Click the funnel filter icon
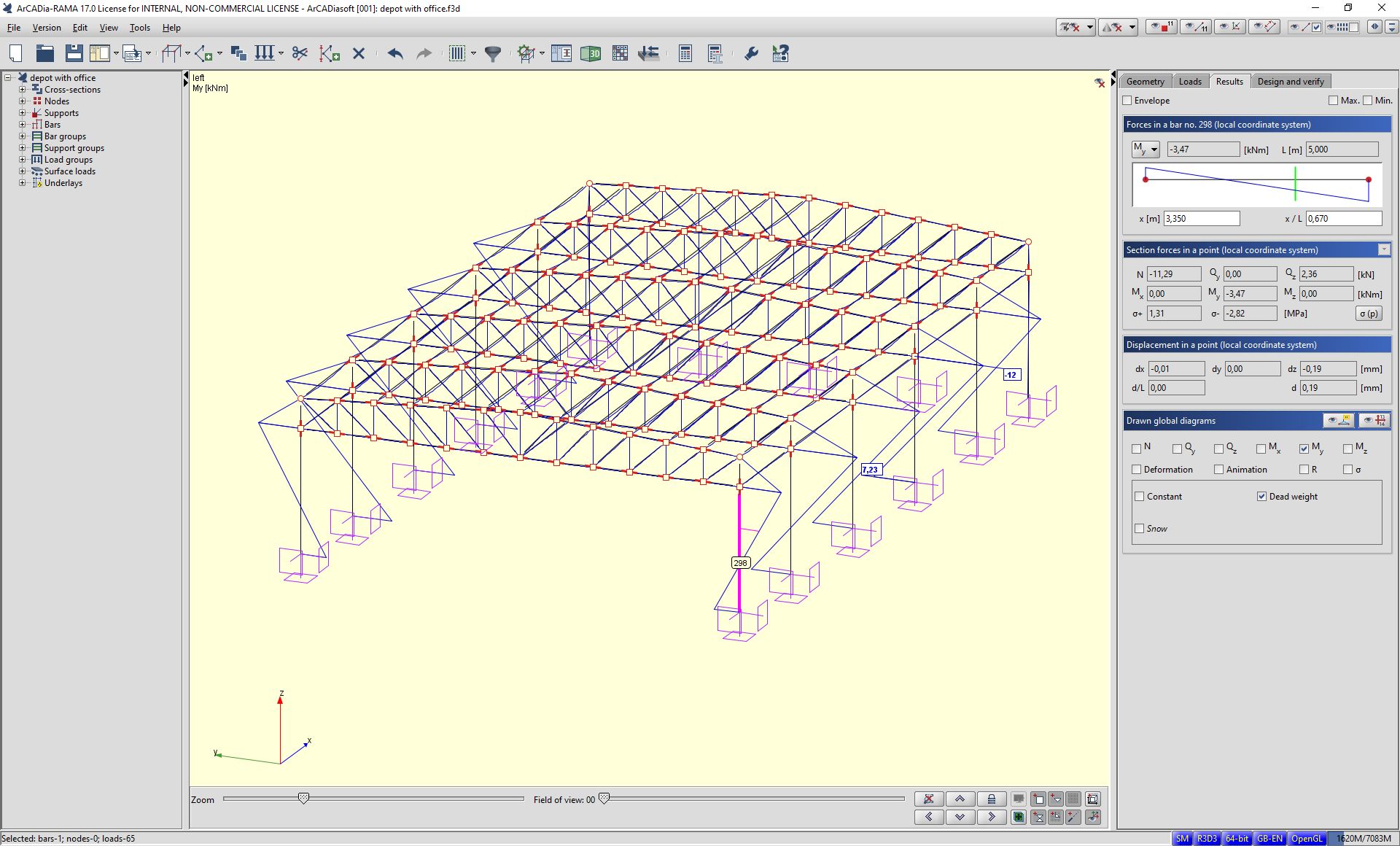This screenshot has width=1400, height=846. [x=493, y=53]
